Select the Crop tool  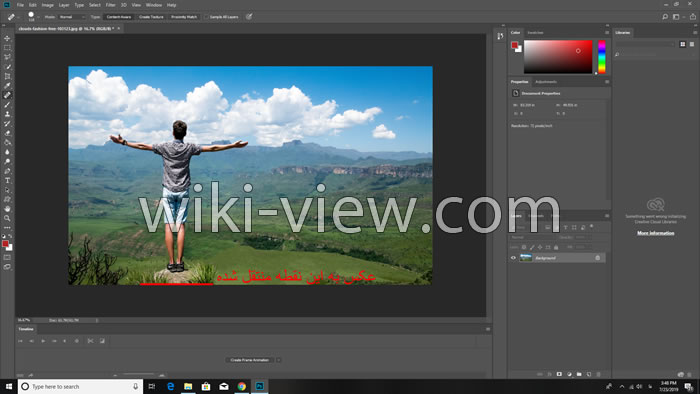(x=7, y=76)
